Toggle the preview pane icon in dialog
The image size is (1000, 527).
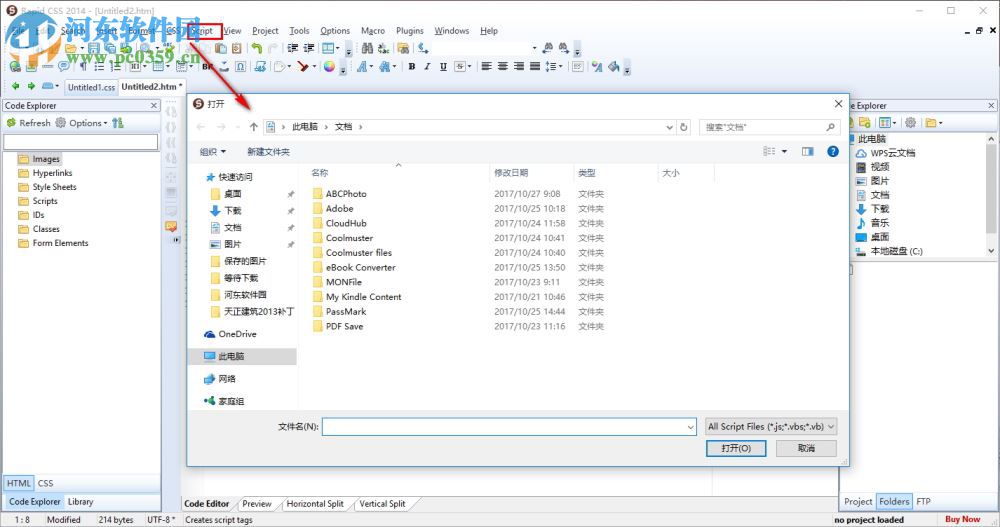(x=808, y=151)
